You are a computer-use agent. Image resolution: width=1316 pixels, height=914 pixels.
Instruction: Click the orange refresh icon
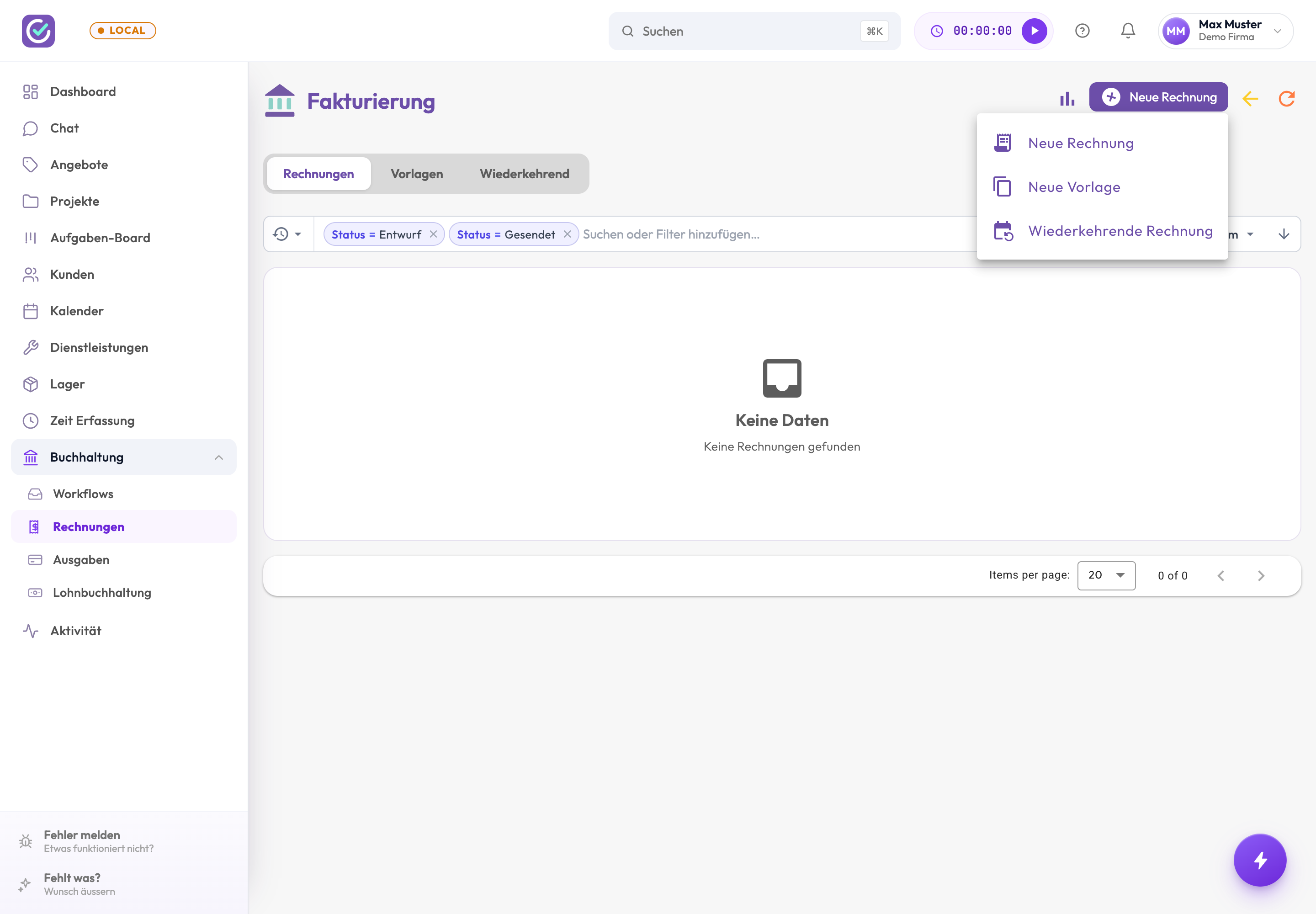pyautogui.click(x=1286, y=99)
